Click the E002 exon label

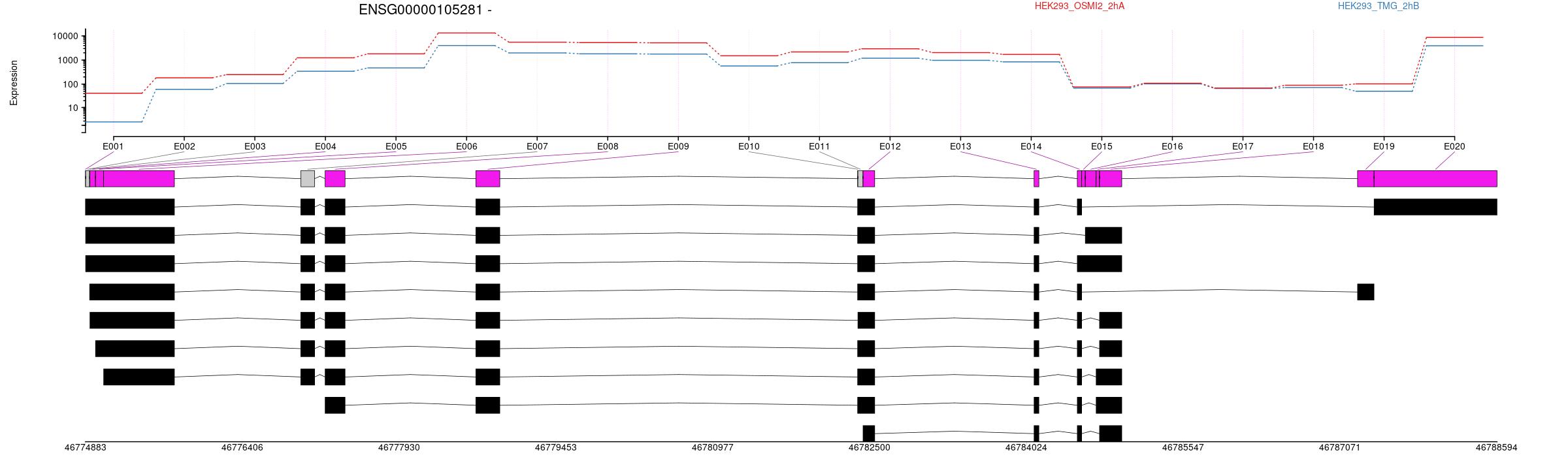point(184,147)
